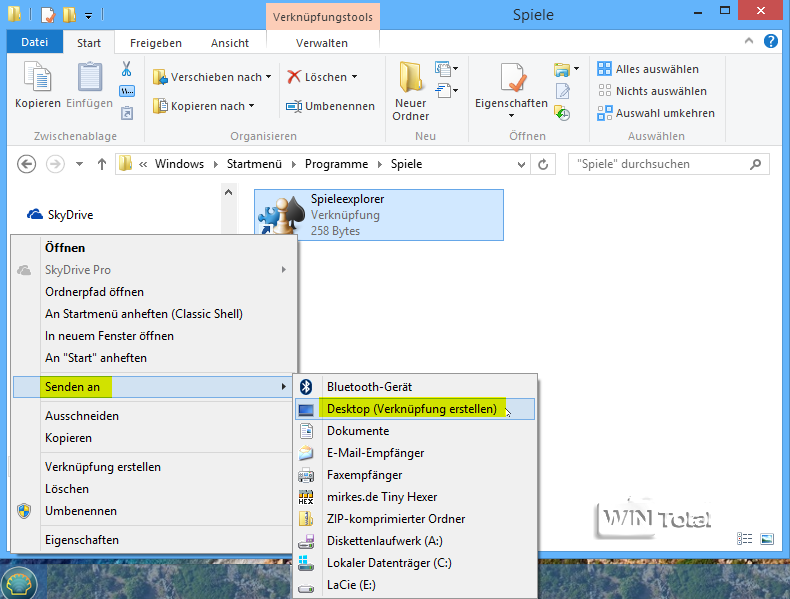Select the Spieleexplorer shortcut item
Viewport: 790px width, 599px height.
pos(379,215)
